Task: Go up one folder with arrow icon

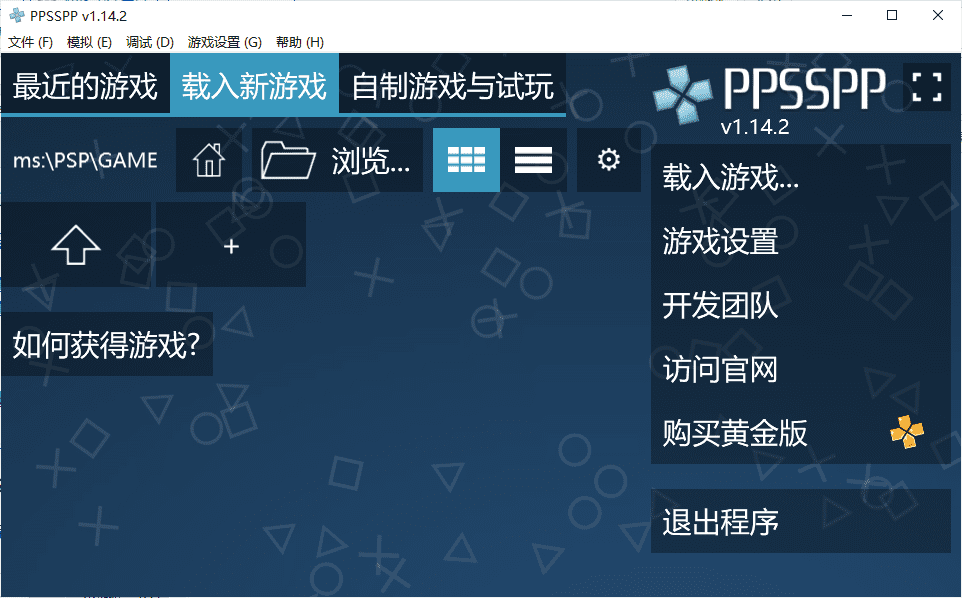Action: (76, 245)
